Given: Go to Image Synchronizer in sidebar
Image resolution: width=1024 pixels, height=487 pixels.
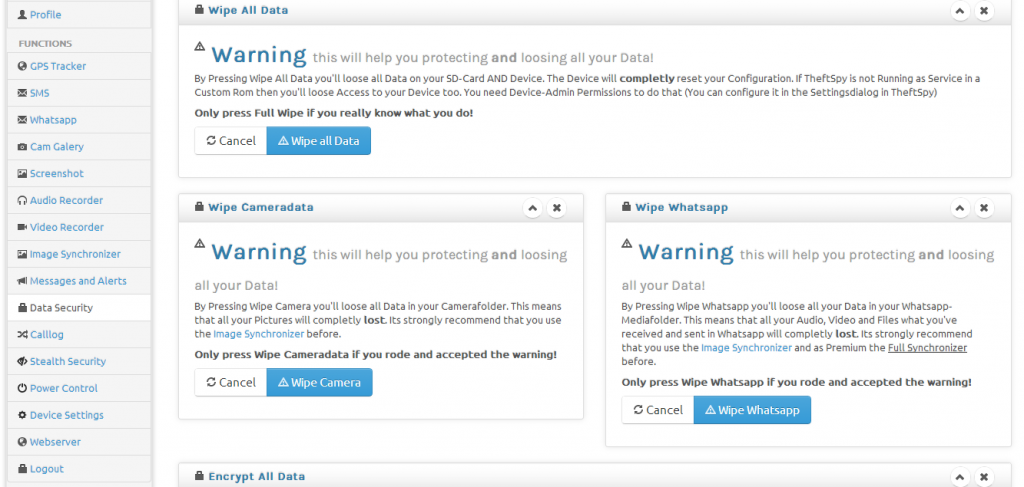Looking at the screenshot, I should [x=79, y=253].
